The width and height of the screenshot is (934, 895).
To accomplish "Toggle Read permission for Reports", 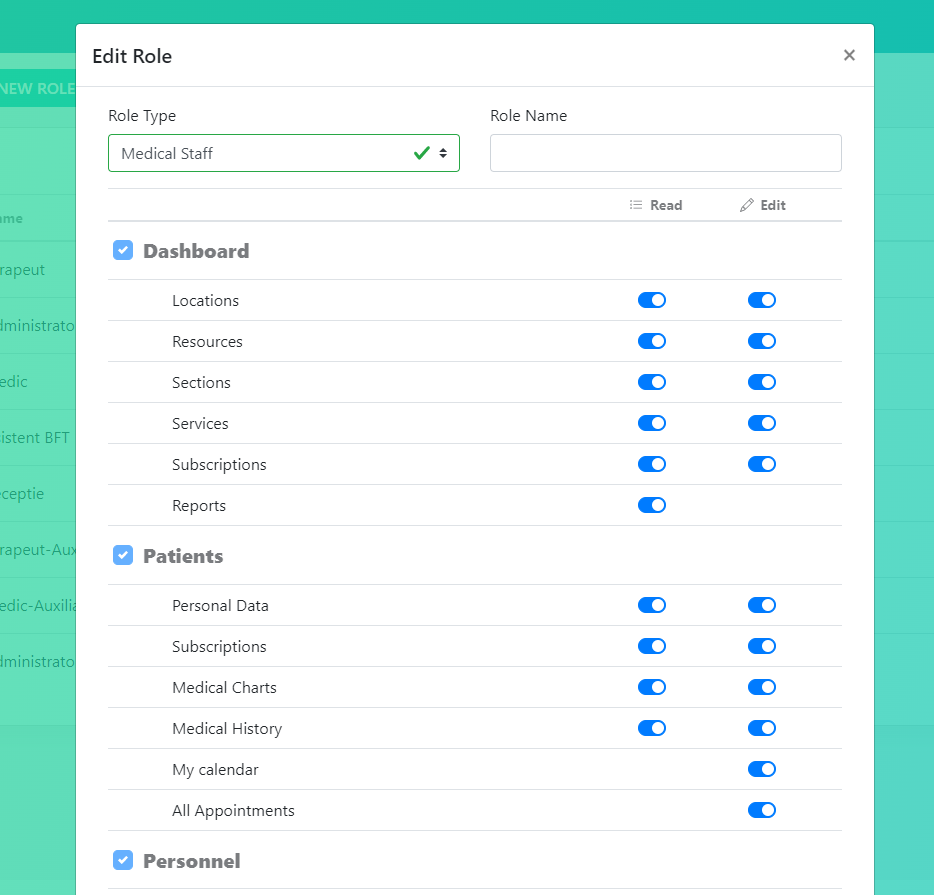I will pyautogui.click(x=652, y=505).
